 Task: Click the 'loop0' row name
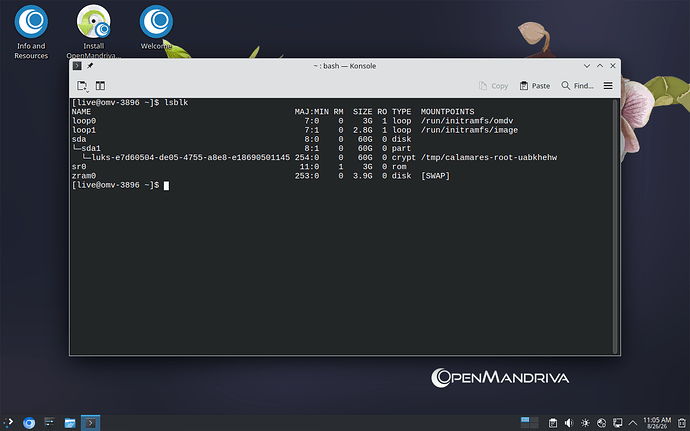[84, 121]
